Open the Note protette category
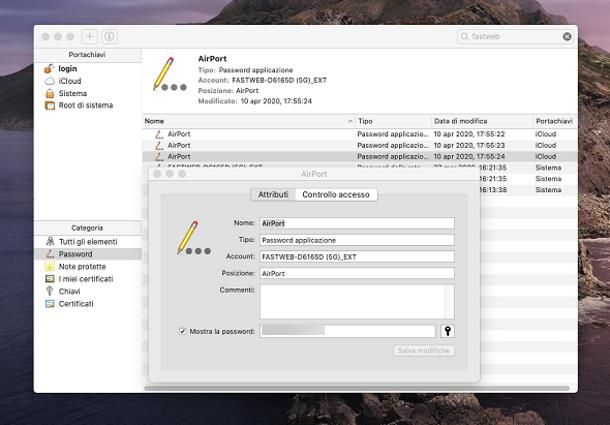 pyautogui.click(x=82, y=267)
